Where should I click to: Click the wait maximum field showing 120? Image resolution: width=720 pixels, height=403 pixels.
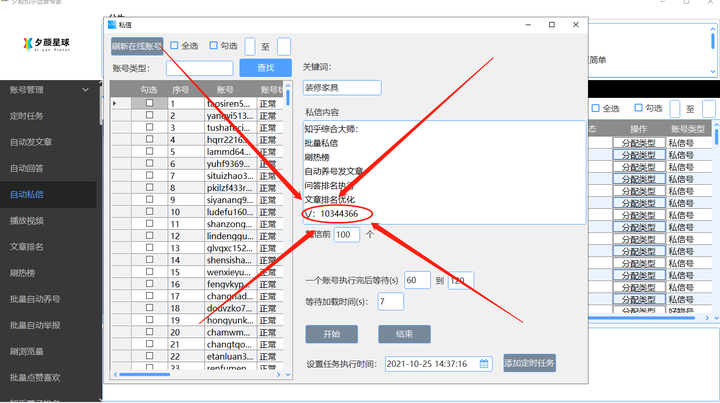(461, 280)
